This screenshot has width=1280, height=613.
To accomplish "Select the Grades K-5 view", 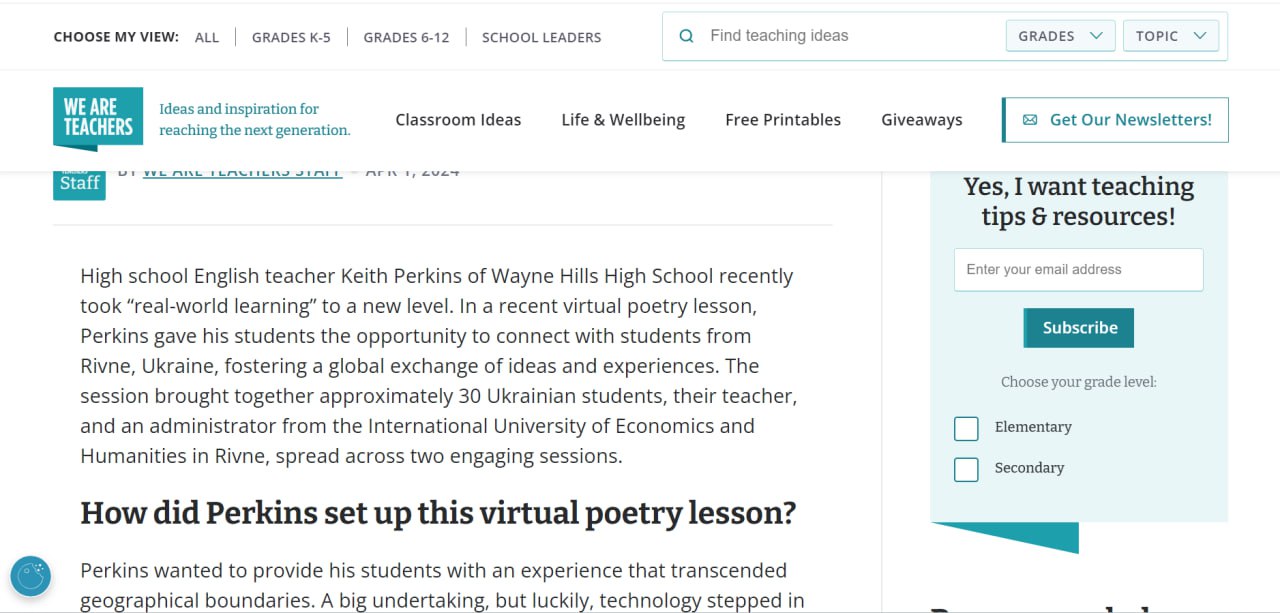I will tap(291, 37).
